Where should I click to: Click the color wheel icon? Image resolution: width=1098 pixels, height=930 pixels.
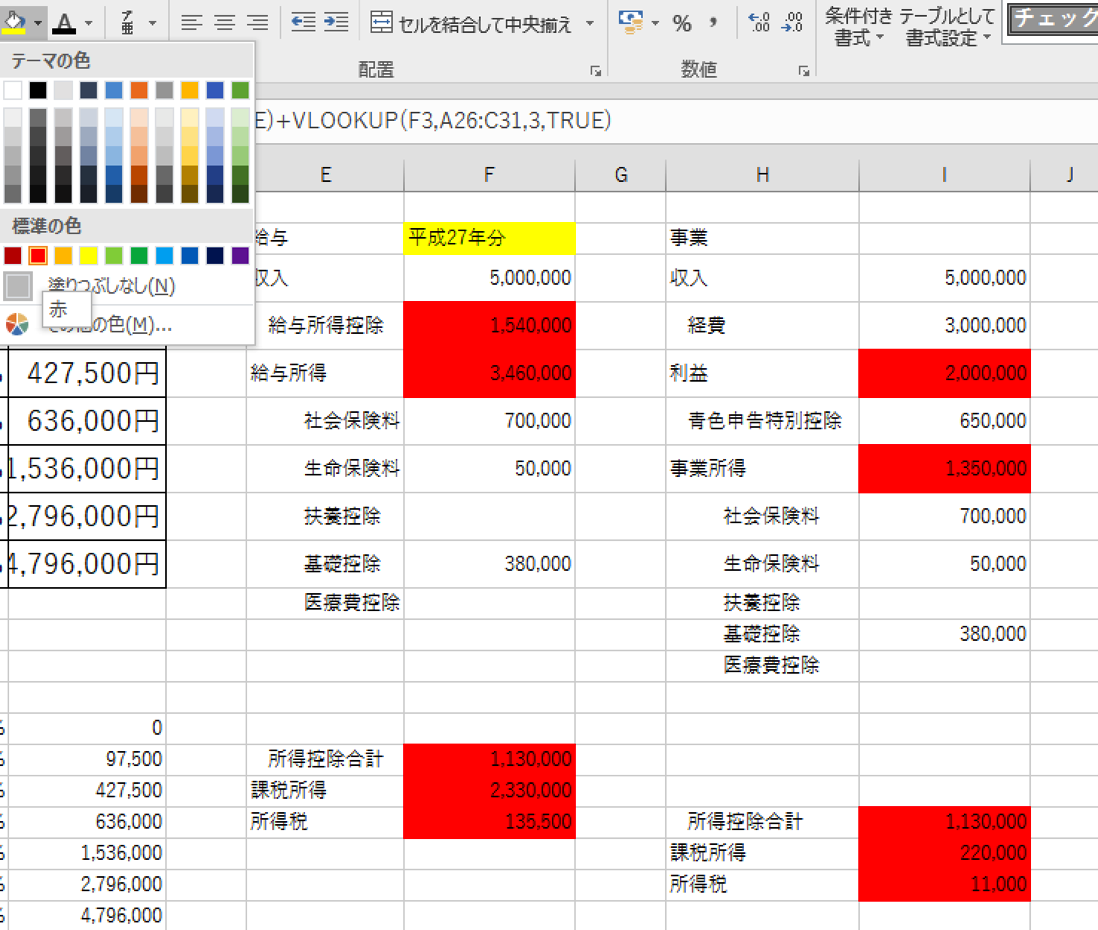pyautogui.click(x=17, y=324)
